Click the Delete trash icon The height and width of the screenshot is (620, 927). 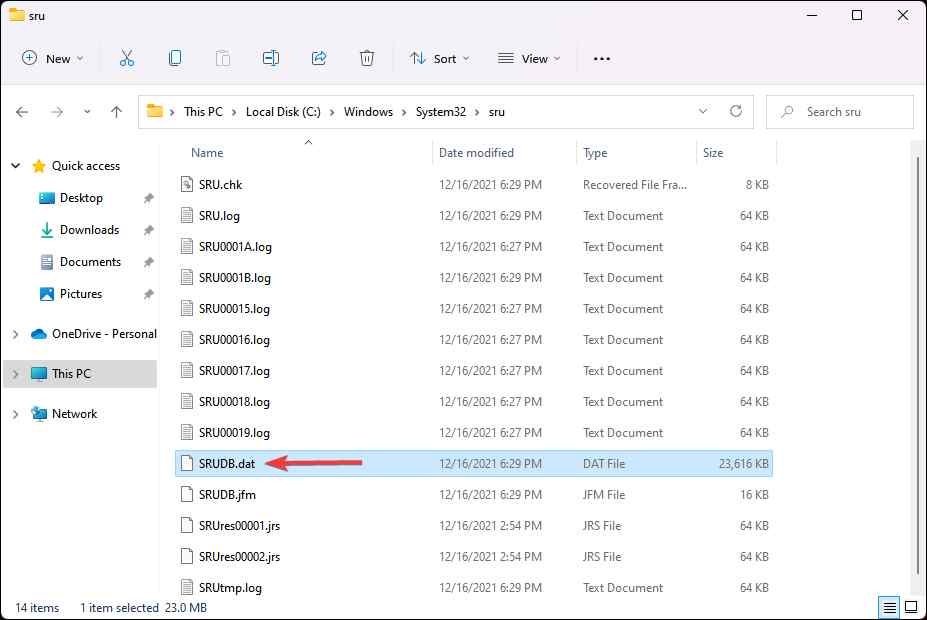pyautogui.click(x=367, y=58)
